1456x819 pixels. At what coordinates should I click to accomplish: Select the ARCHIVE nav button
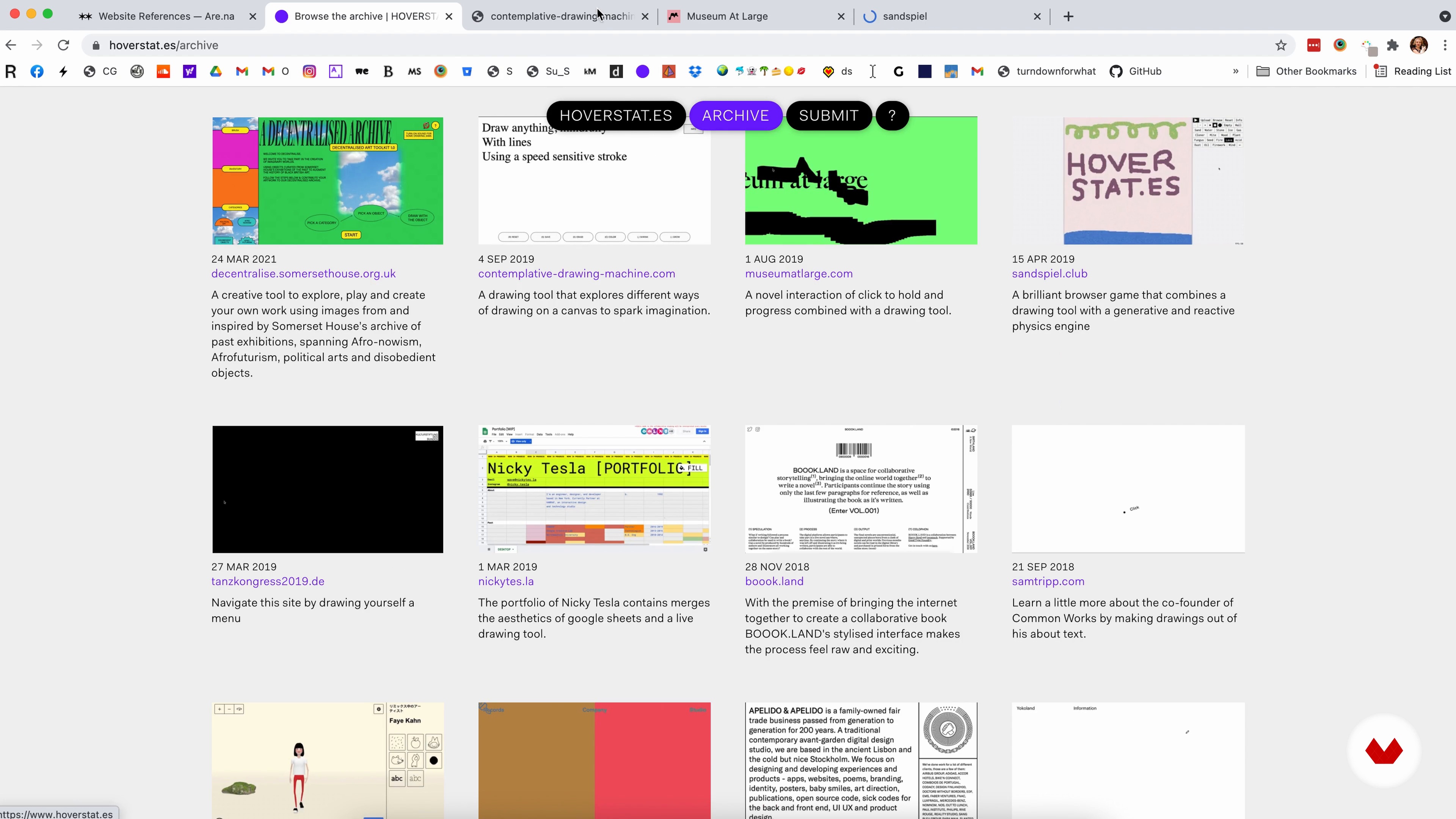click(x=735, y=115)
